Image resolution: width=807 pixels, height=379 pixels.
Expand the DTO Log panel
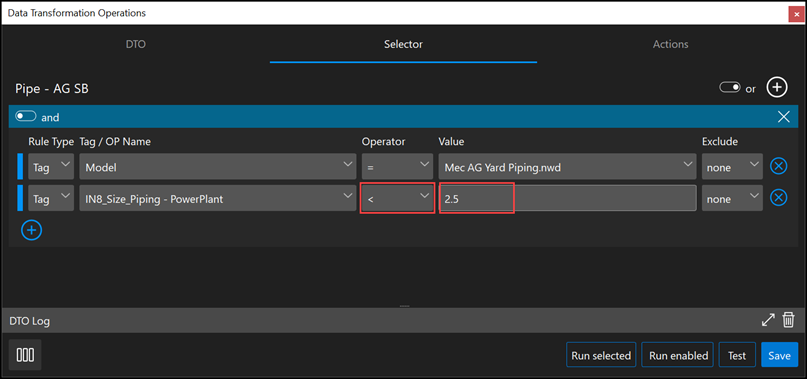click(768, 320)
